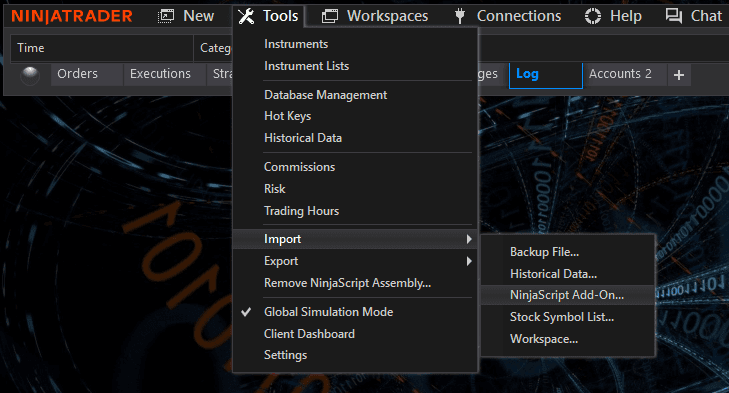729x393 pixels.
Task: Click the Connections plug icon
Action: (460, 16)
